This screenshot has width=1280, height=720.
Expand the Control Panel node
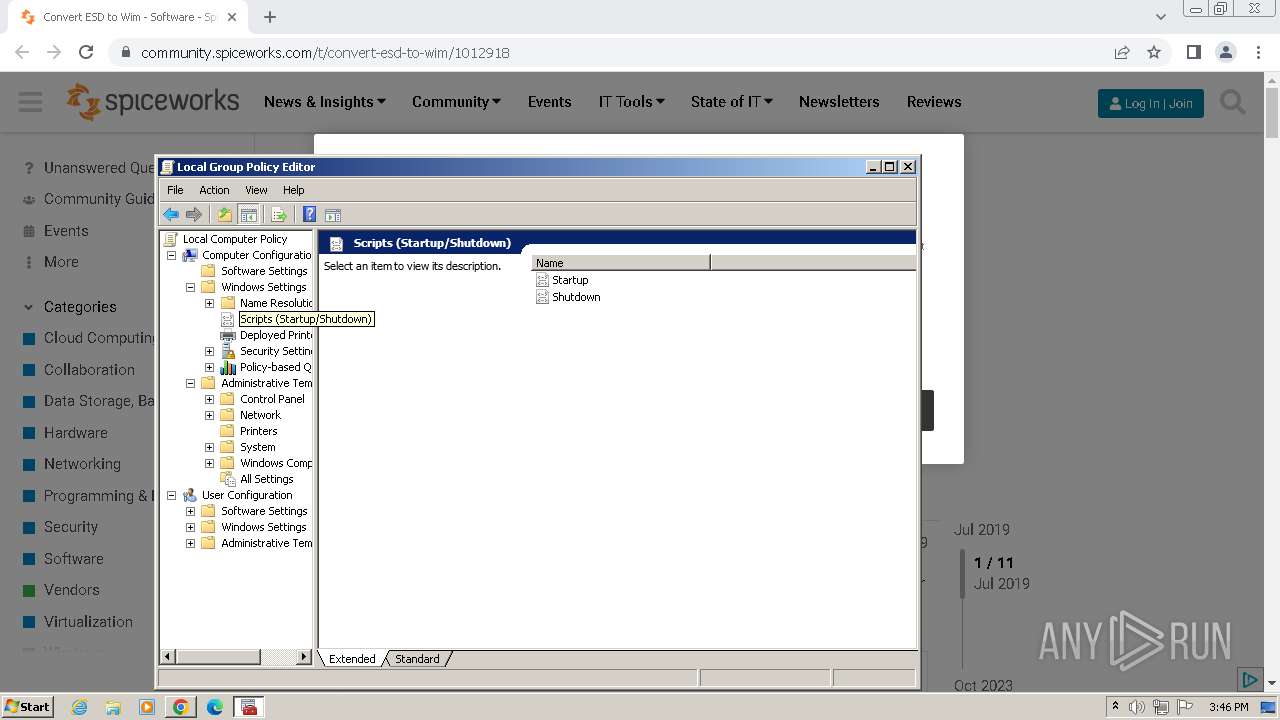[209, 399]
